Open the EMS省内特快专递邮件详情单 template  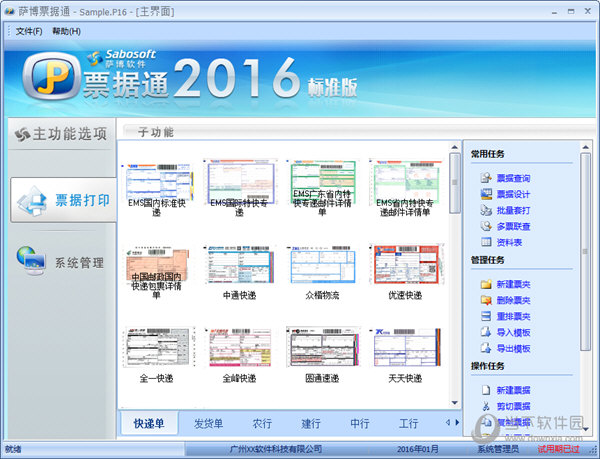click(405, 188)
